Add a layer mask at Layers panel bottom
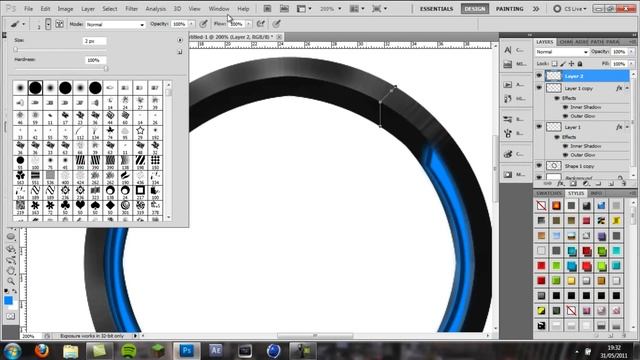 point(573,184)
